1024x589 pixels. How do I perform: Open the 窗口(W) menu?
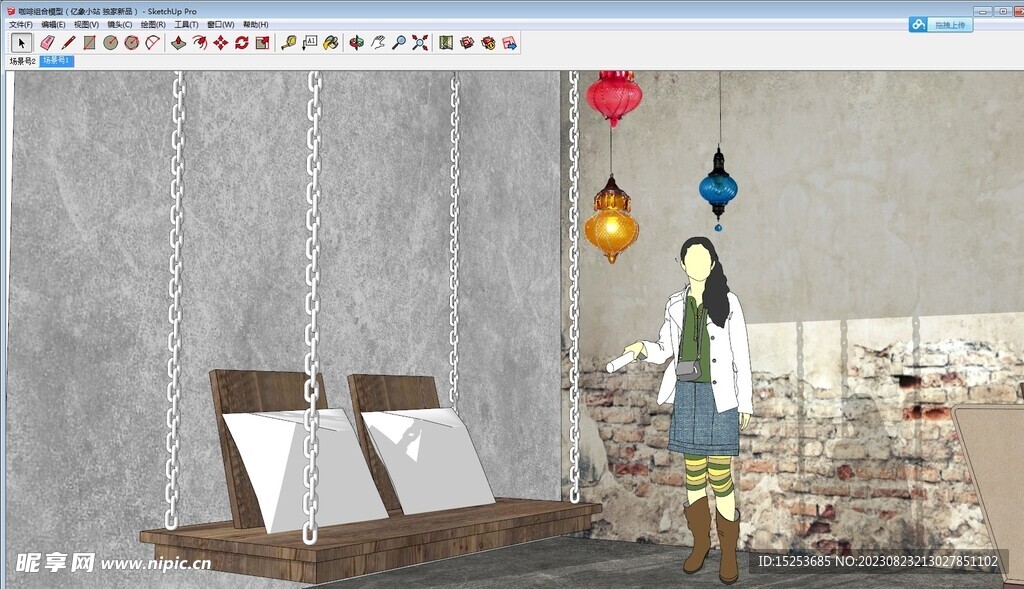tap(221, 25)
